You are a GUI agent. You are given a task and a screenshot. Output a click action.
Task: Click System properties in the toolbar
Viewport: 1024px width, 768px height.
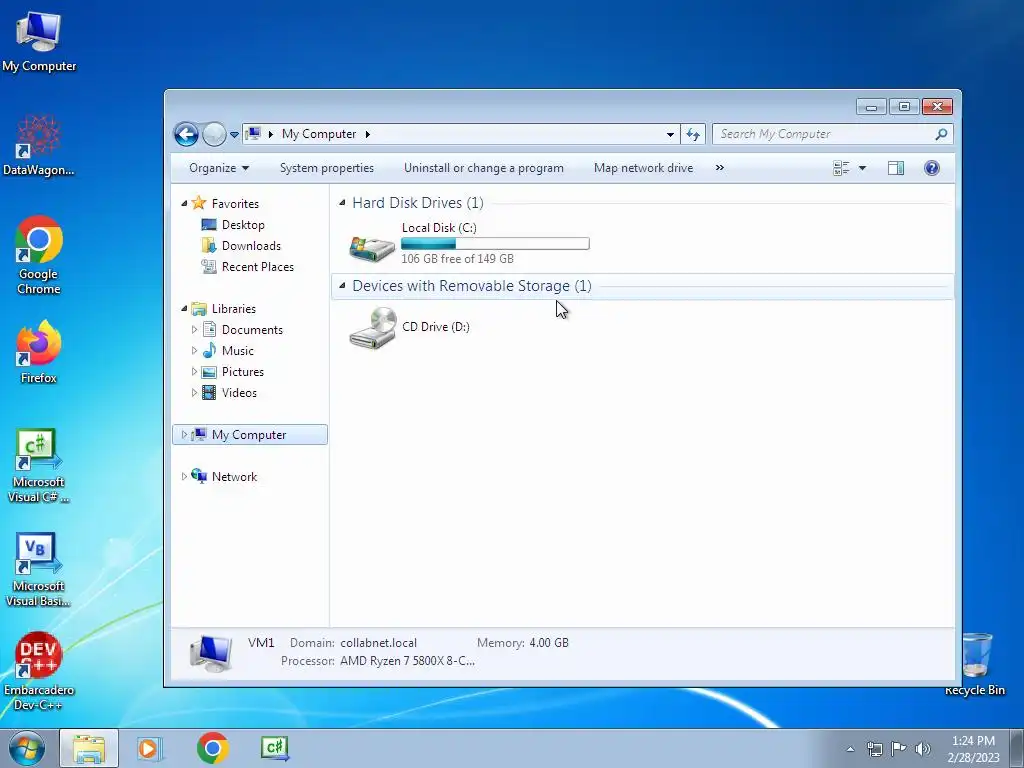coord(327,168)
